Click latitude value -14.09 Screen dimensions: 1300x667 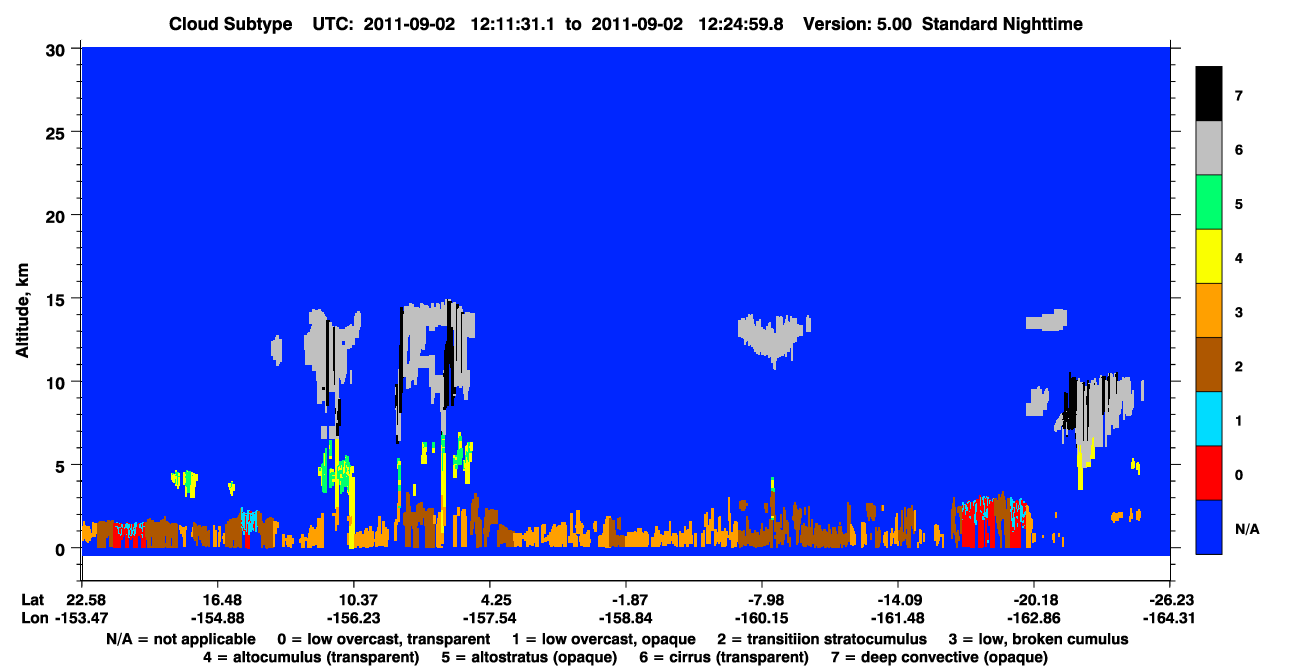click(898, 599)
